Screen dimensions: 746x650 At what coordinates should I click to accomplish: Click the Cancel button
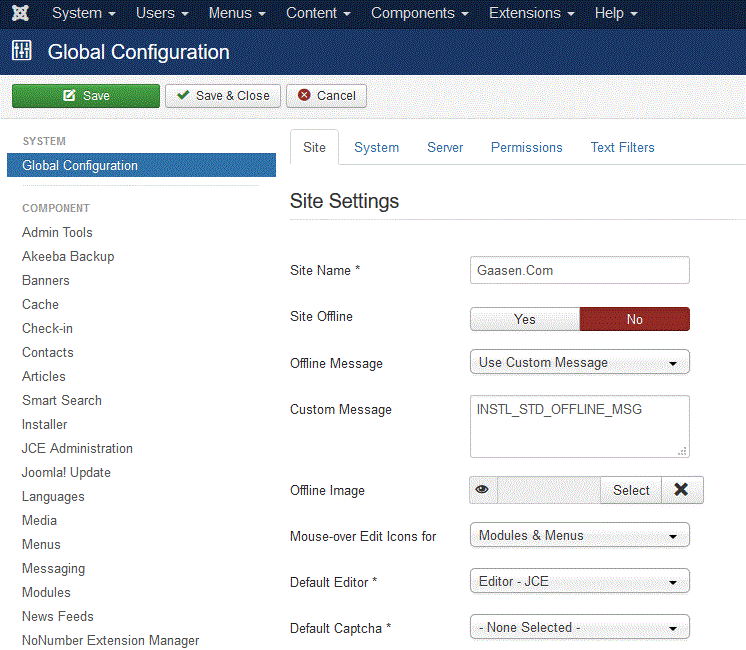[x=326, y=96]
